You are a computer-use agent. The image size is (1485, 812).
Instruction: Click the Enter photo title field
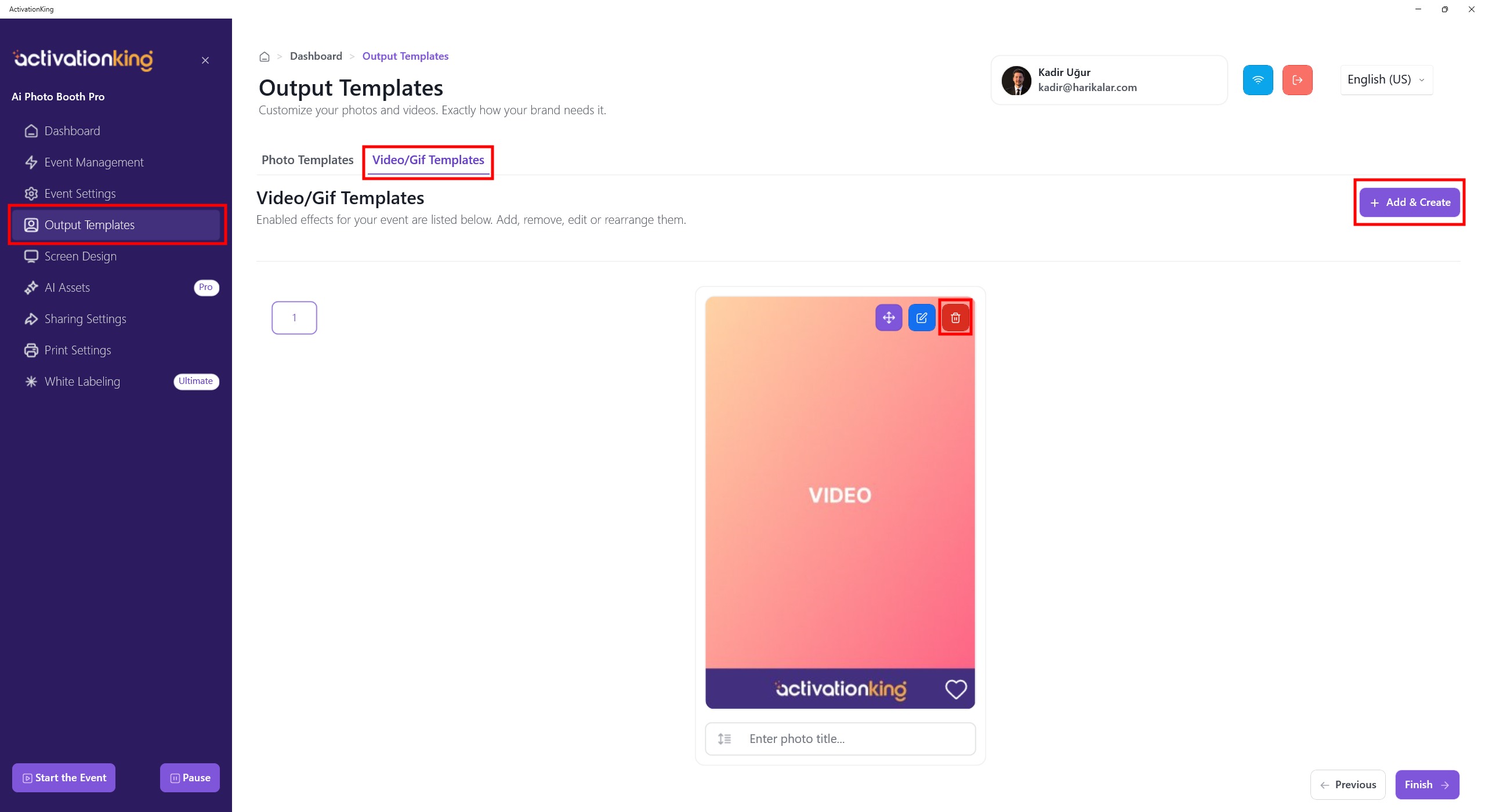tap(841, 739)
